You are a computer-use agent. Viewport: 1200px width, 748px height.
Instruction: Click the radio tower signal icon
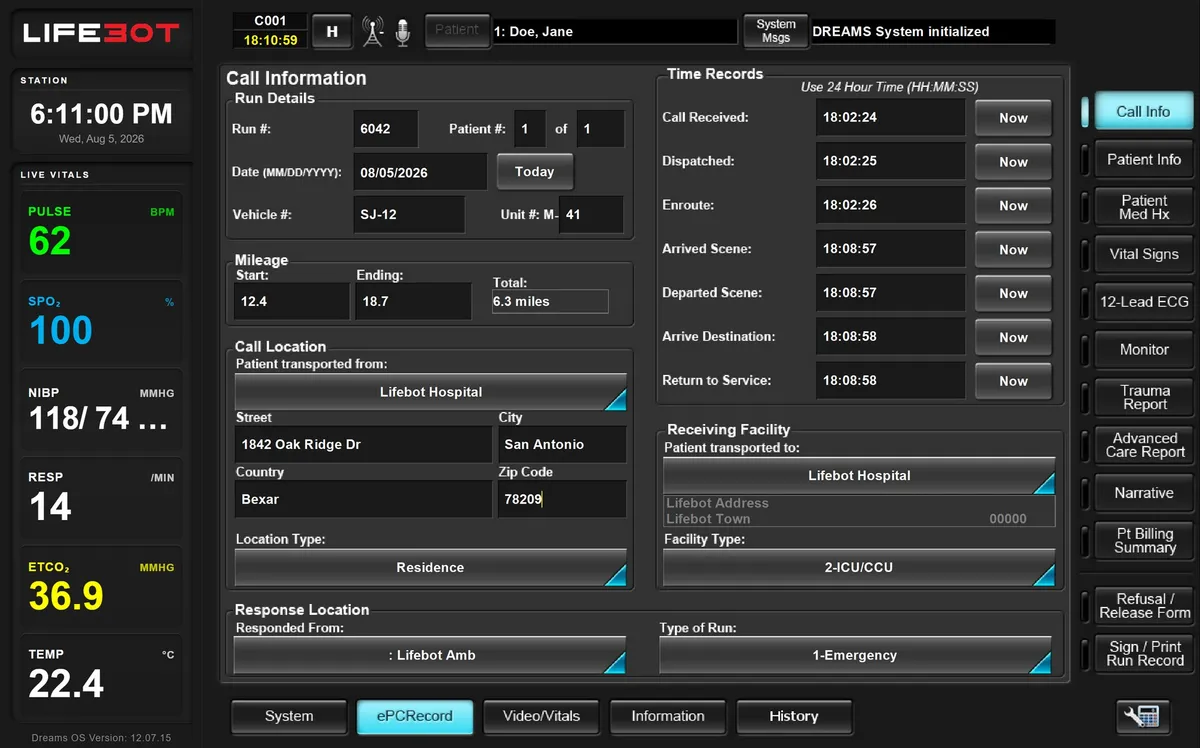(x=373, y=32)
